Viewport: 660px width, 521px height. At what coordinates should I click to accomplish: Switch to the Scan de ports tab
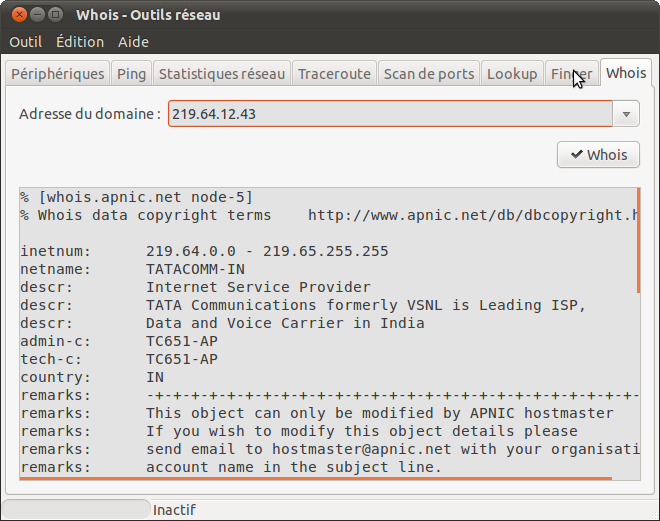(x=429, y=74)
